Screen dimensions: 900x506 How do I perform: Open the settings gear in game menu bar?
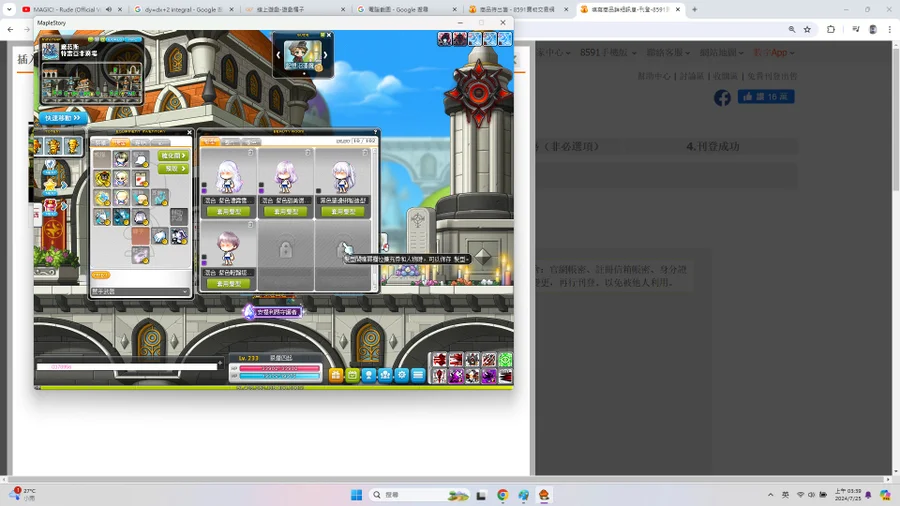[x=402, y=375]
